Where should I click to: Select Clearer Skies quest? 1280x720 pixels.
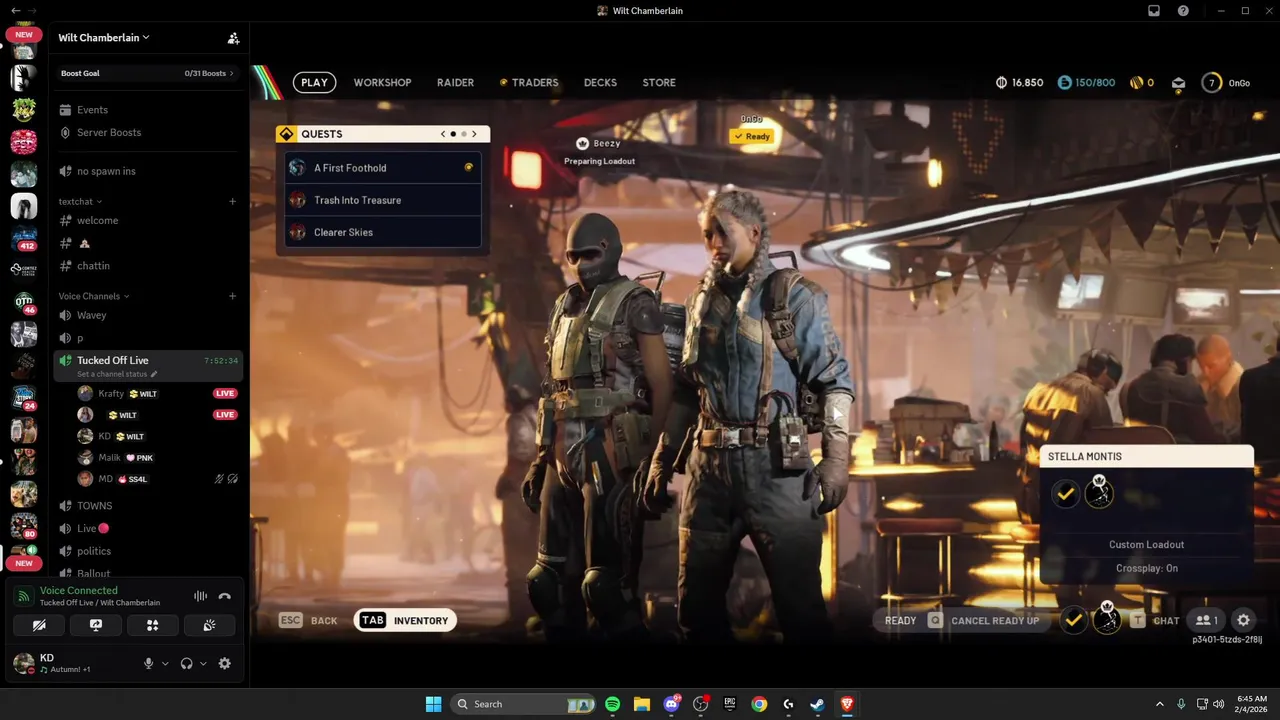[x=383, y=232]
